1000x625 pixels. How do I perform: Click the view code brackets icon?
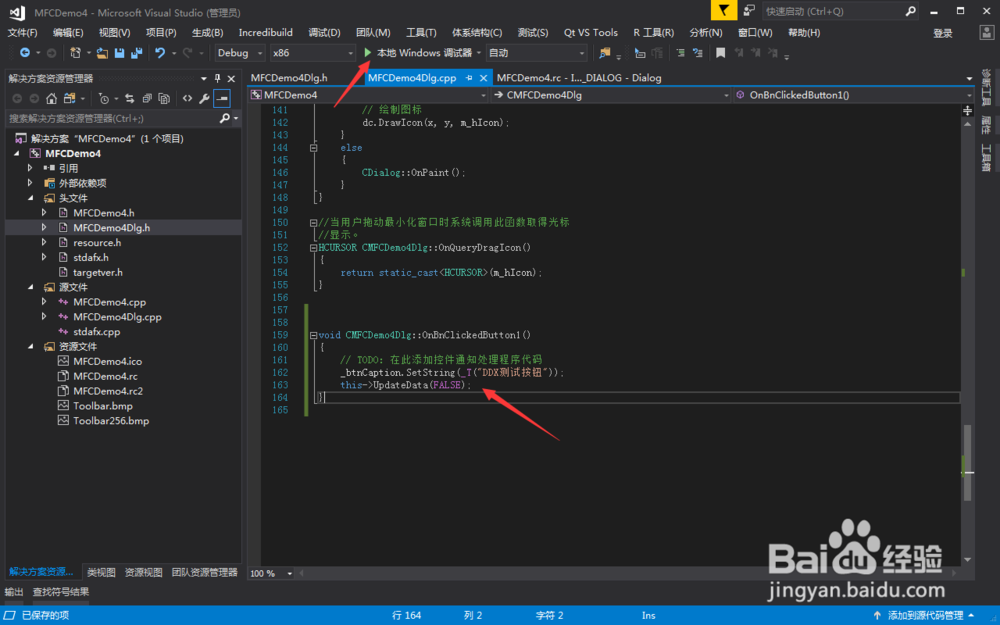tap(187, 98)
